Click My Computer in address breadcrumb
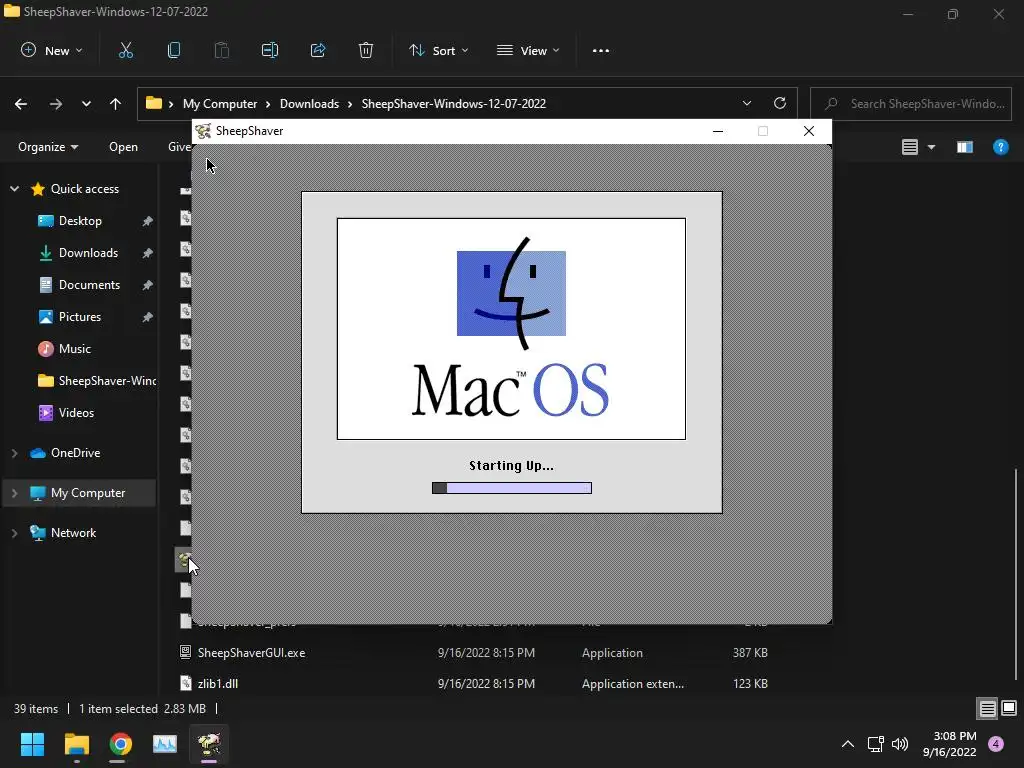Viewport: 1024px width, 768px height. 219,104
